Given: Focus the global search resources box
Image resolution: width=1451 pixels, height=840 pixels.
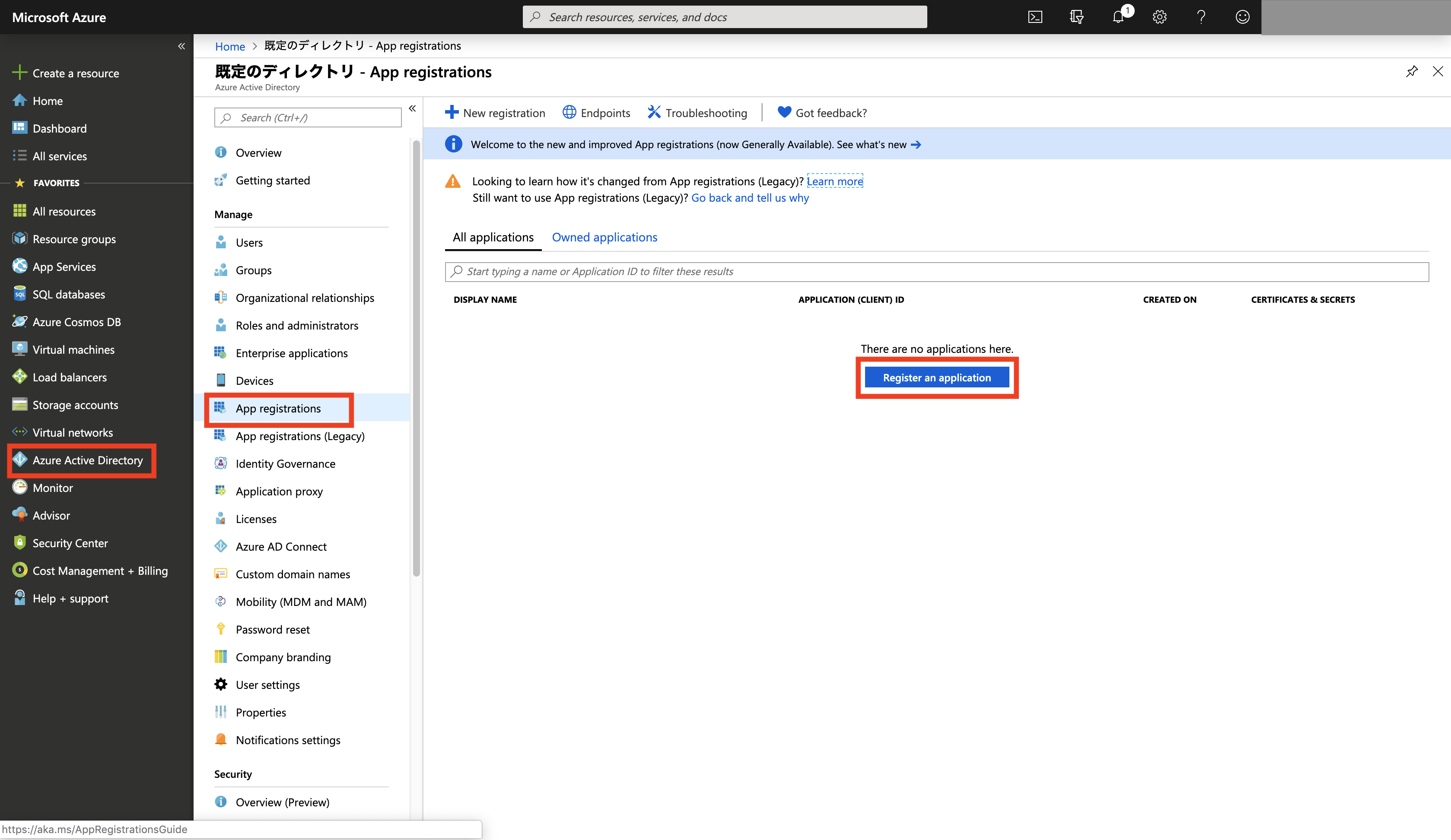Looking at the screenshot, I should 724,17.
